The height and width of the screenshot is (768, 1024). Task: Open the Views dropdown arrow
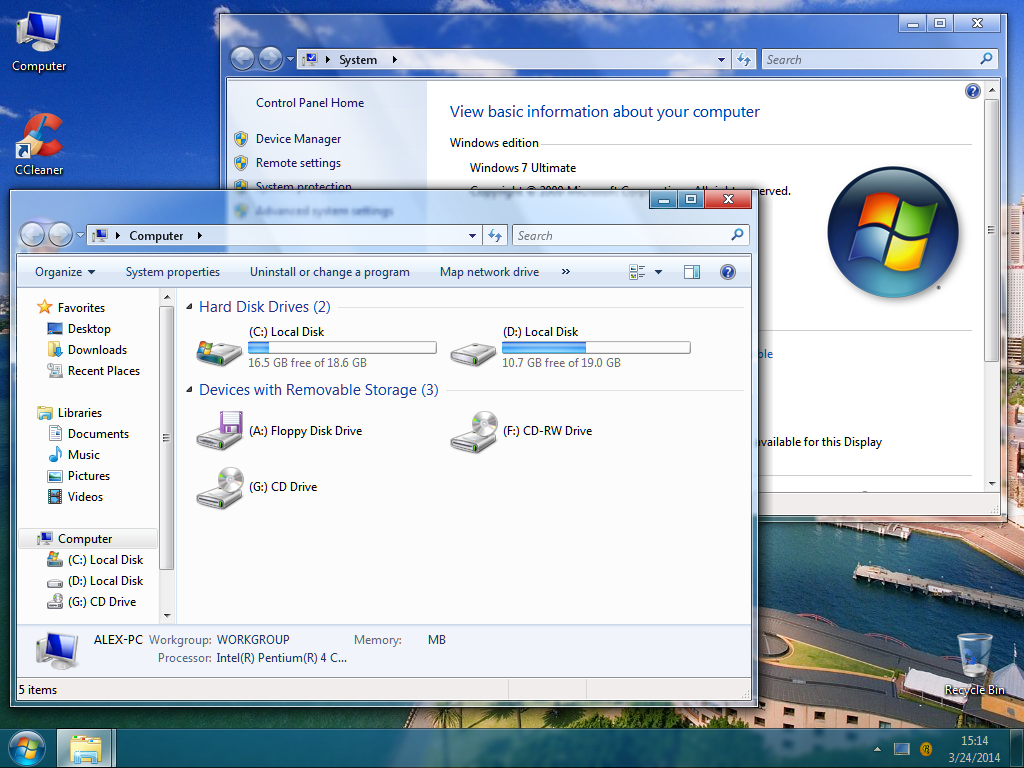point(657,271)
